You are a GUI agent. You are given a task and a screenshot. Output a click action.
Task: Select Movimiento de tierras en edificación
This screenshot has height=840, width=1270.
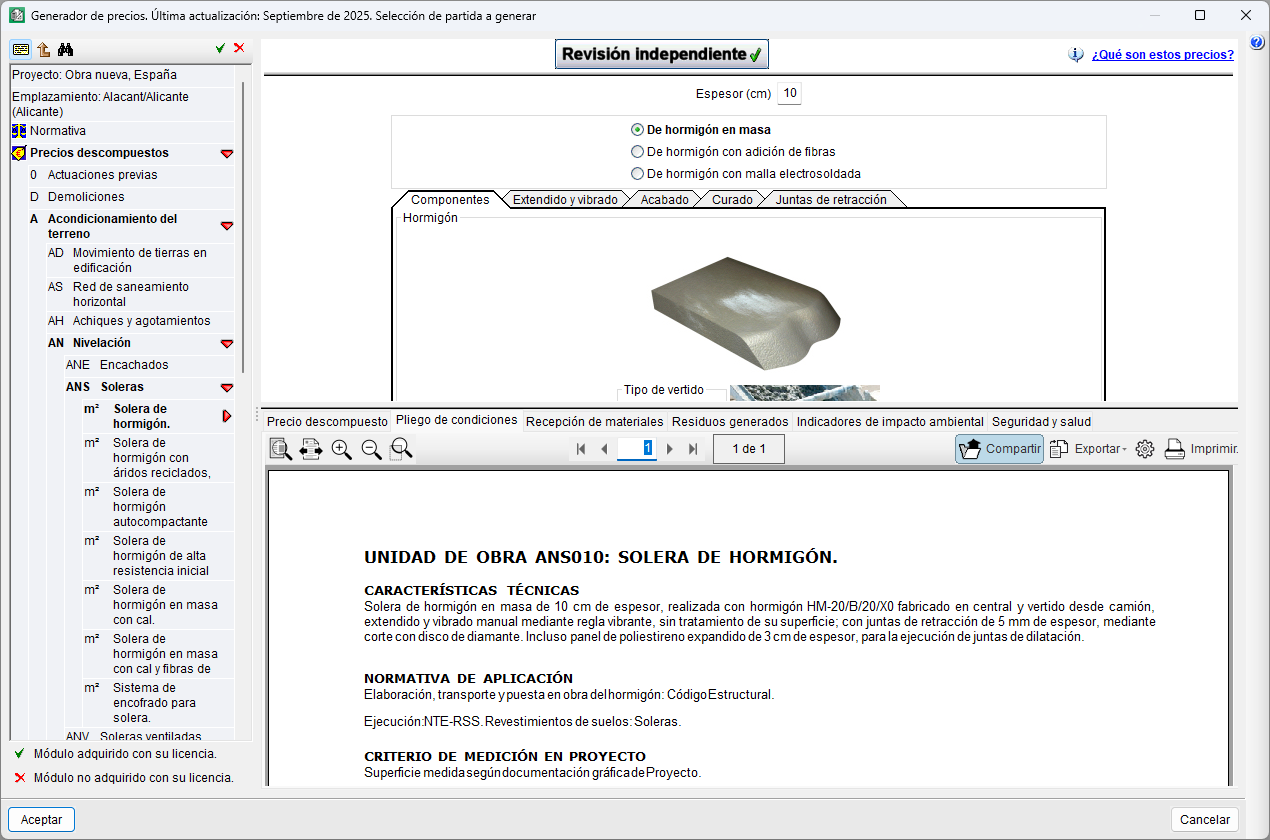click(x=140, y=260)
